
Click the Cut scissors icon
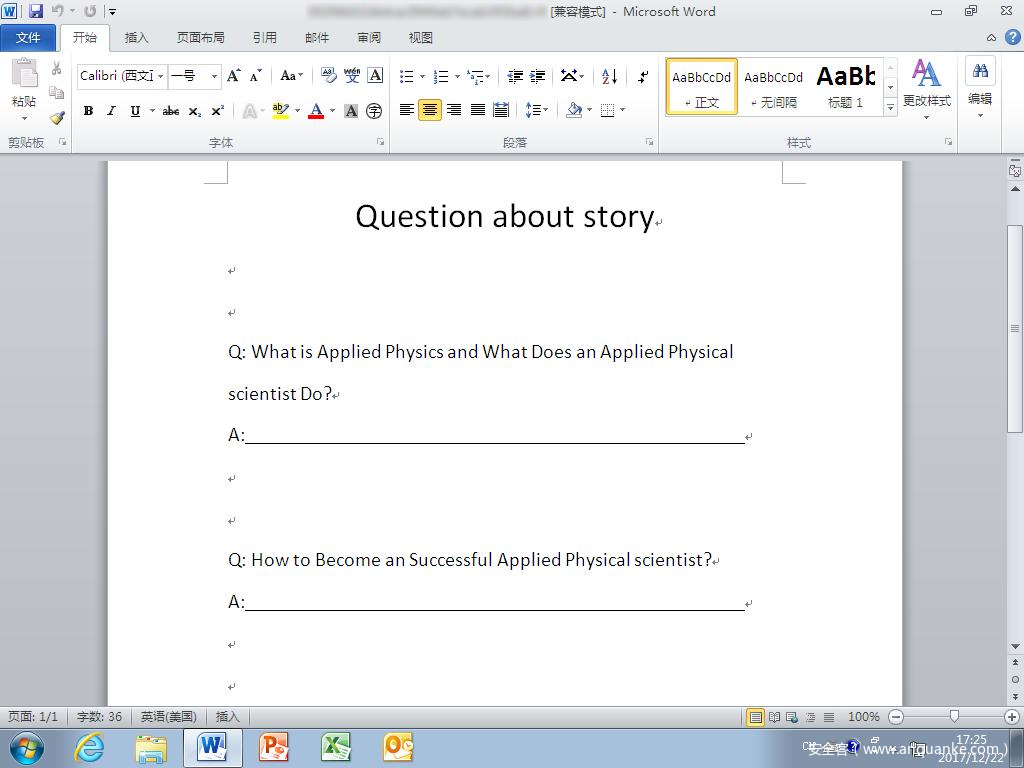tap(57, 69)
